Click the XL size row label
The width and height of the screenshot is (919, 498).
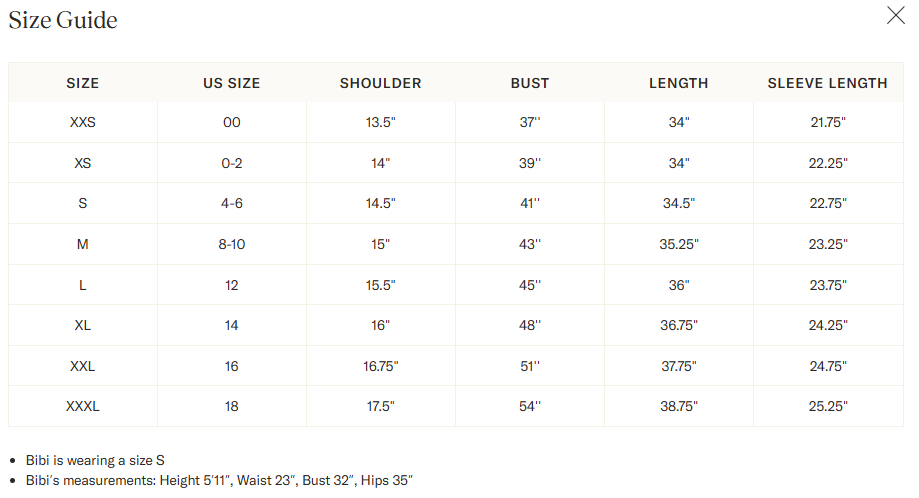[x=83, y=325]
